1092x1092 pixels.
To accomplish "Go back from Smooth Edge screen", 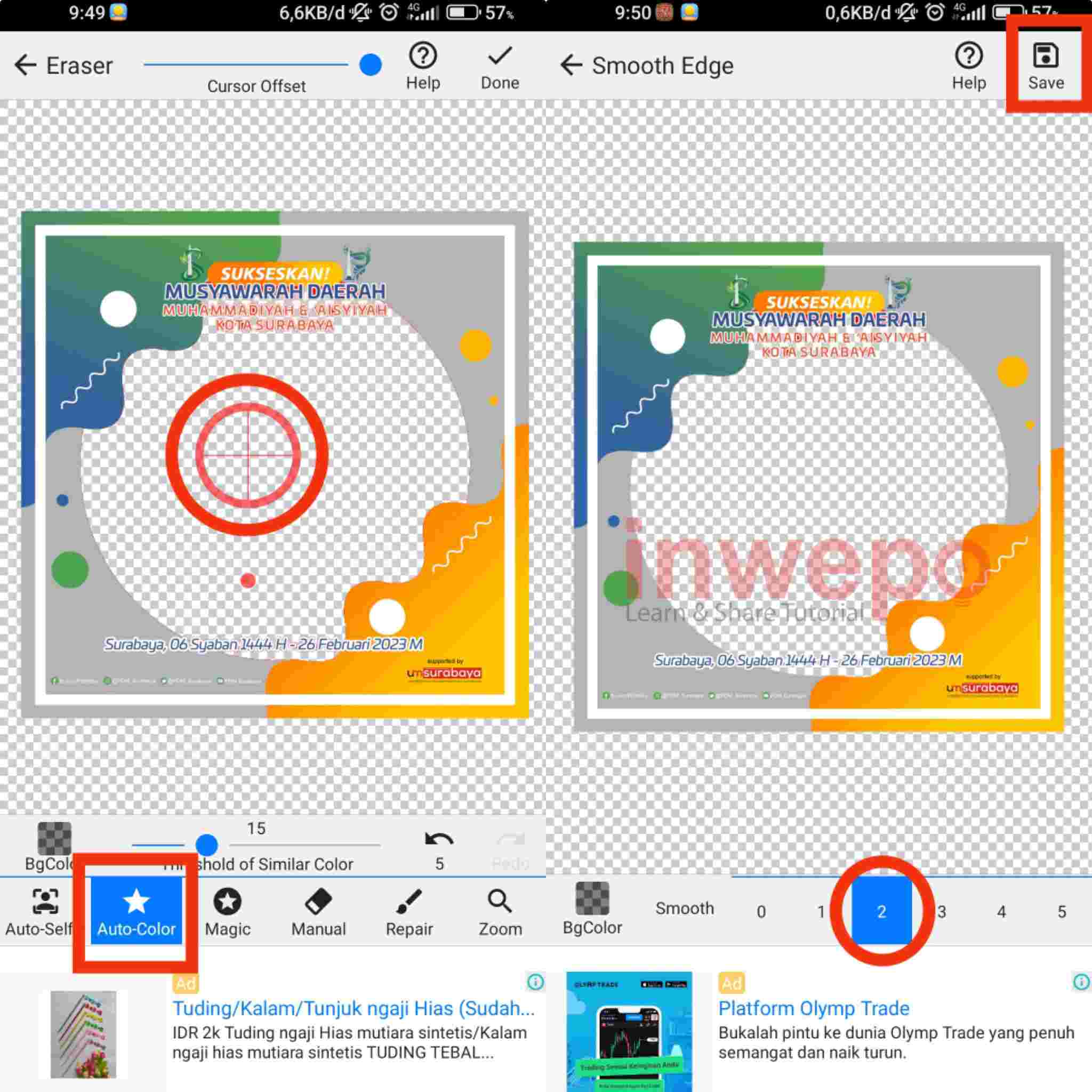I will (571, 66).
